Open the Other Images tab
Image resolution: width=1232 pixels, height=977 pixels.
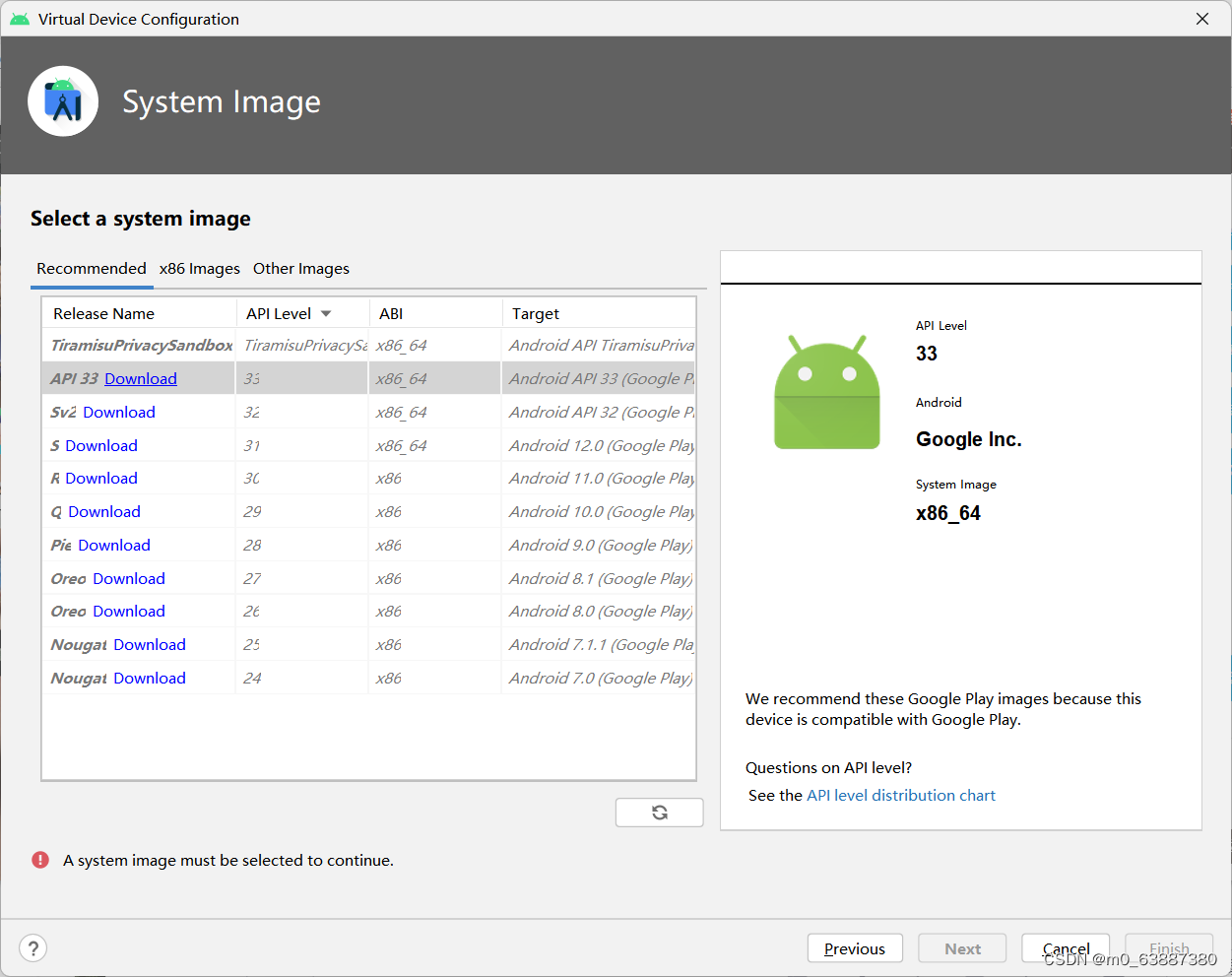(x=301, y=269)
